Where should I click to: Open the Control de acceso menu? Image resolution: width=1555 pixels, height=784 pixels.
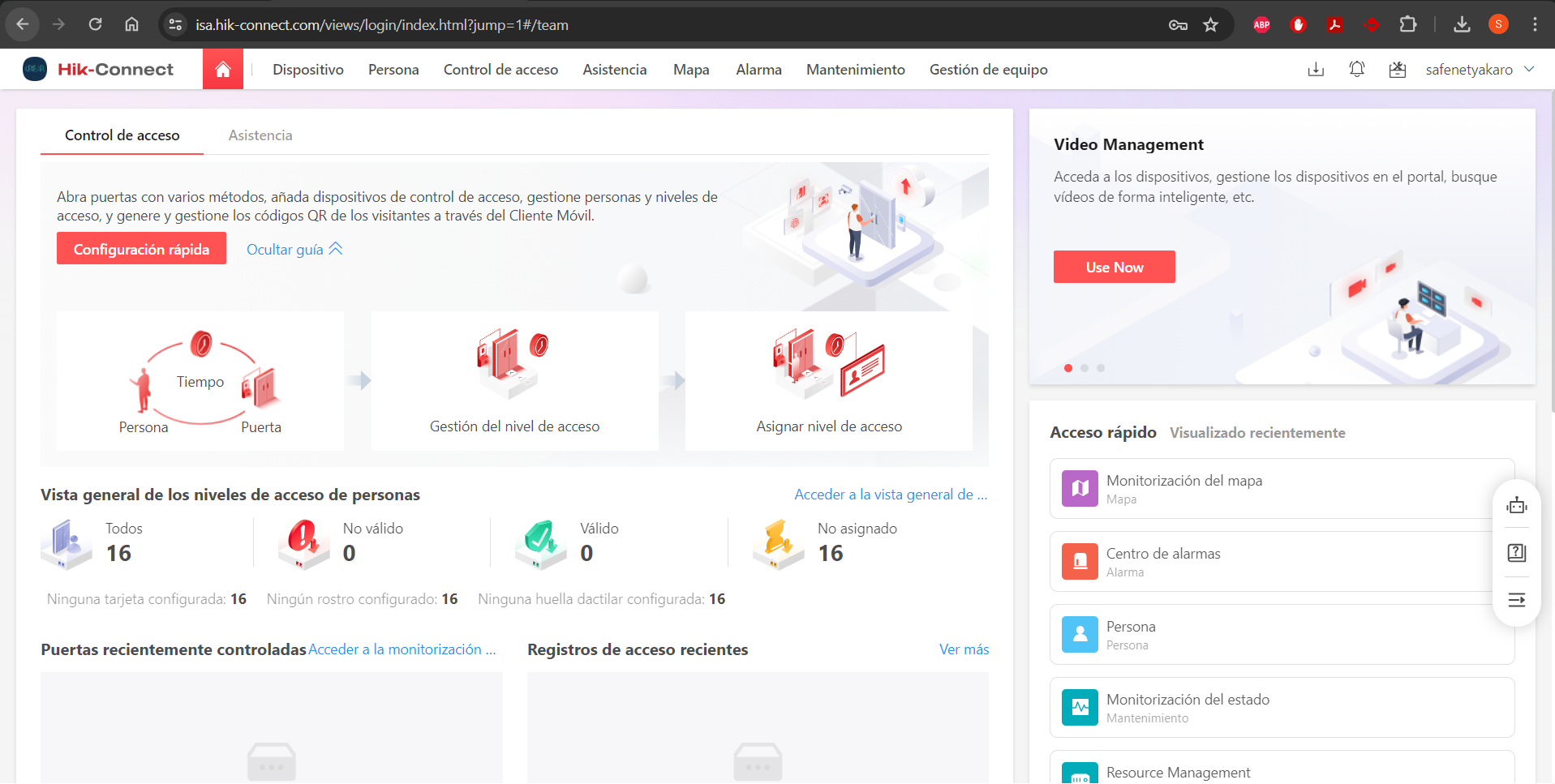(500, 70)
